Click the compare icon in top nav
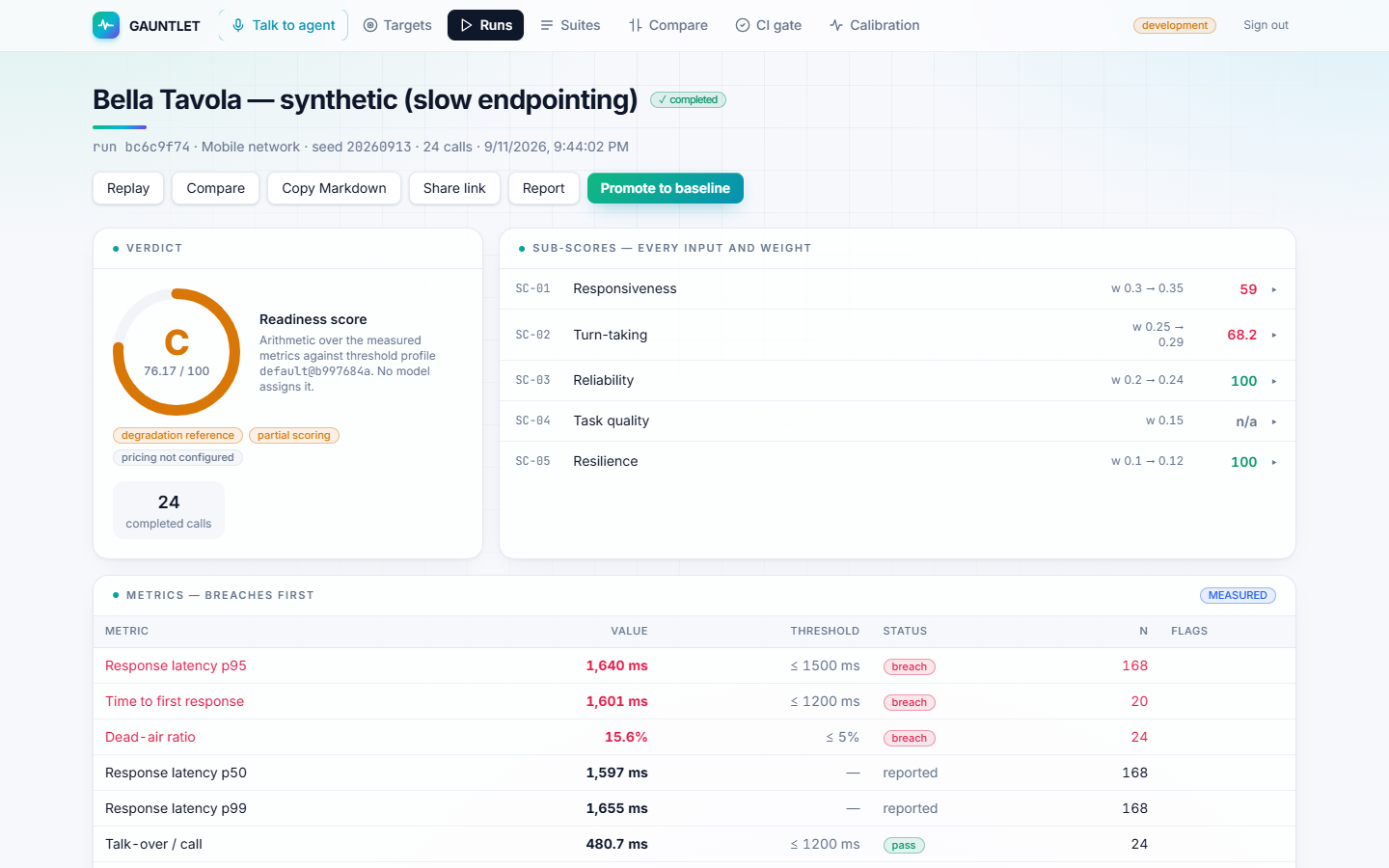 pos(636,25)
